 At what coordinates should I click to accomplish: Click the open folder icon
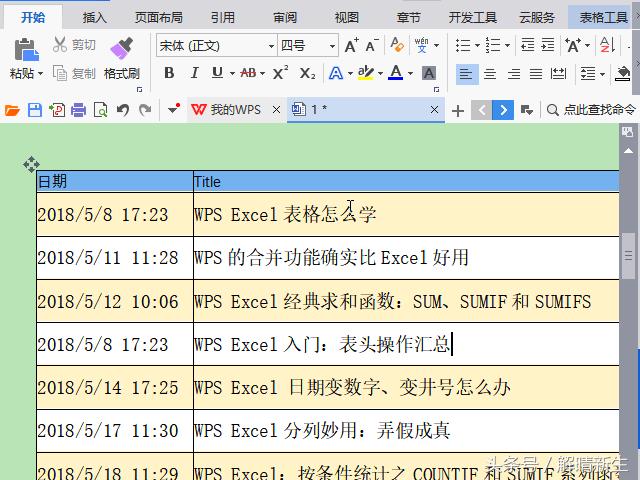click(12, 110)
